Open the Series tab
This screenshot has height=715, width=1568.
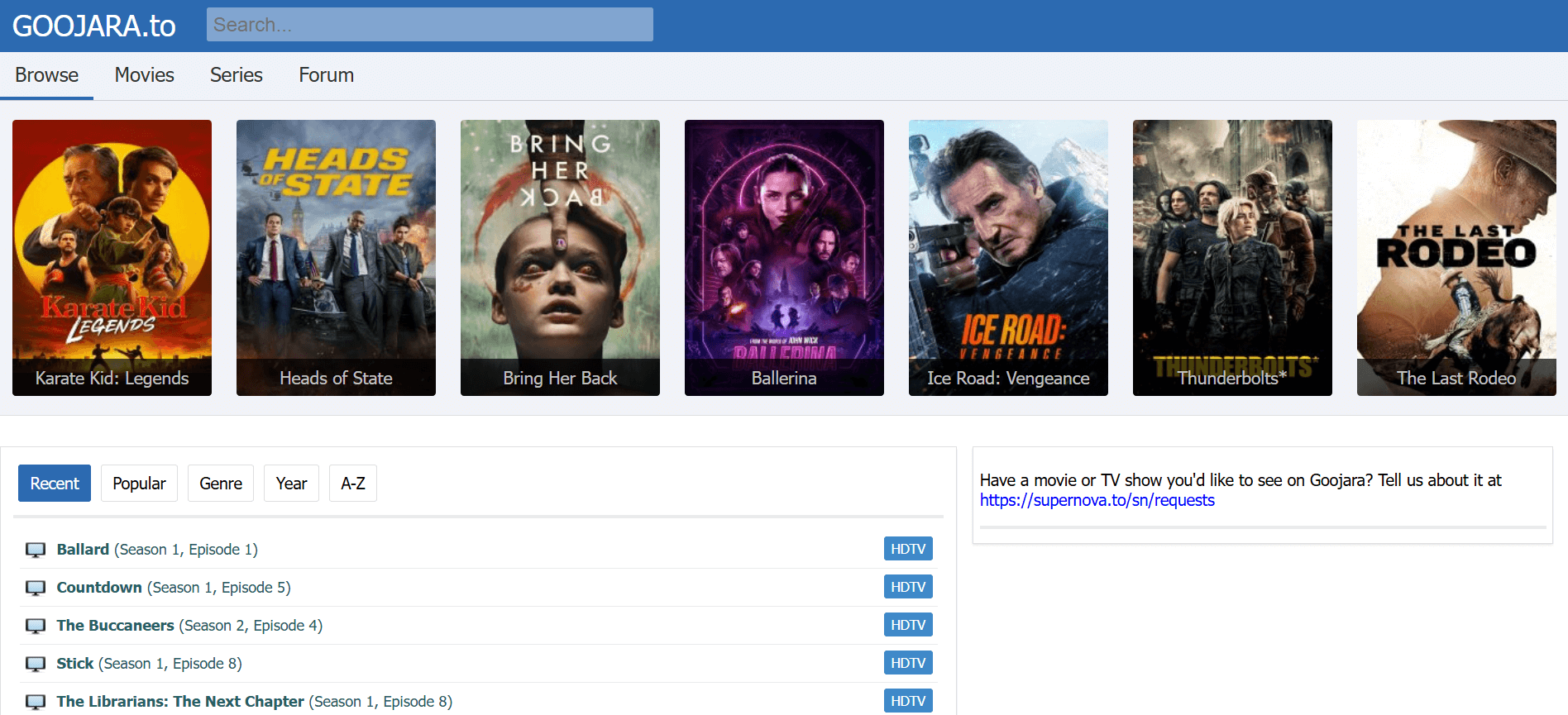237,75
